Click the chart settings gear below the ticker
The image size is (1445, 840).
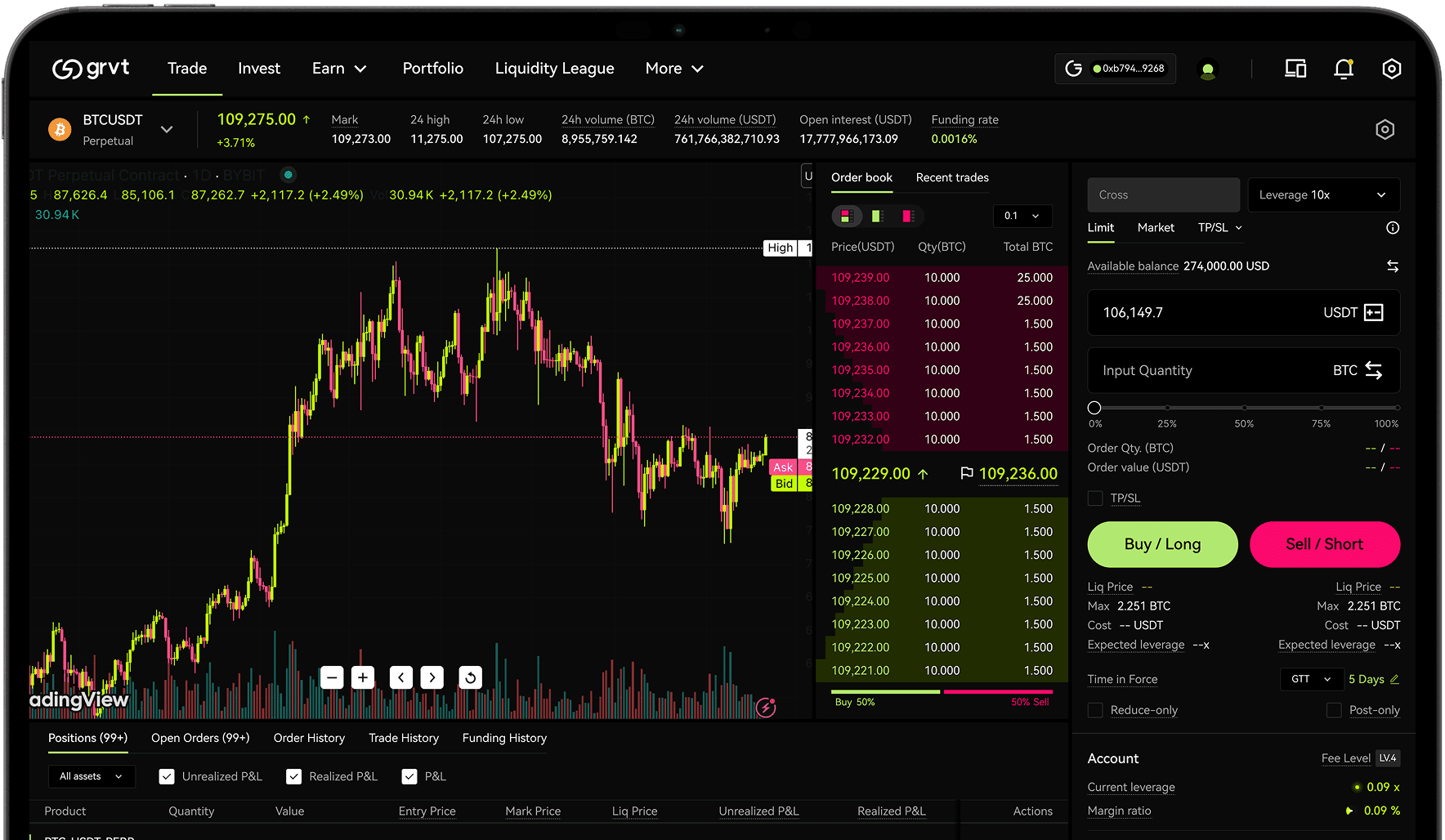(x=1385, y=129)
